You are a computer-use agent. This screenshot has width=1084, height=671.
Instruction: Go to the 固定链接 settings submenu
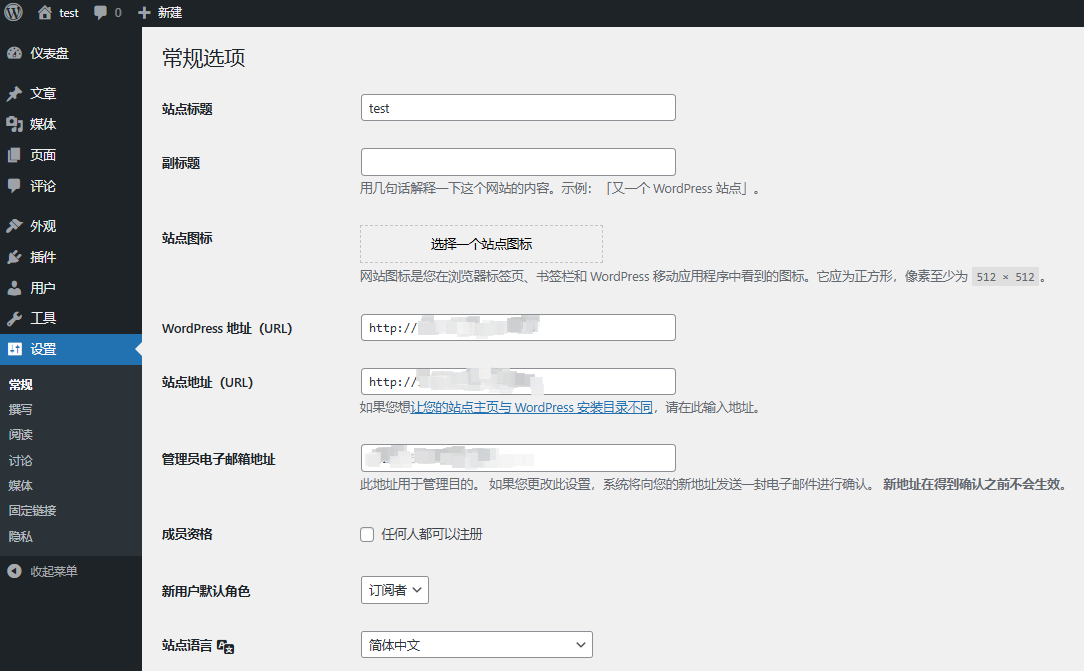(x=32, y=511)
